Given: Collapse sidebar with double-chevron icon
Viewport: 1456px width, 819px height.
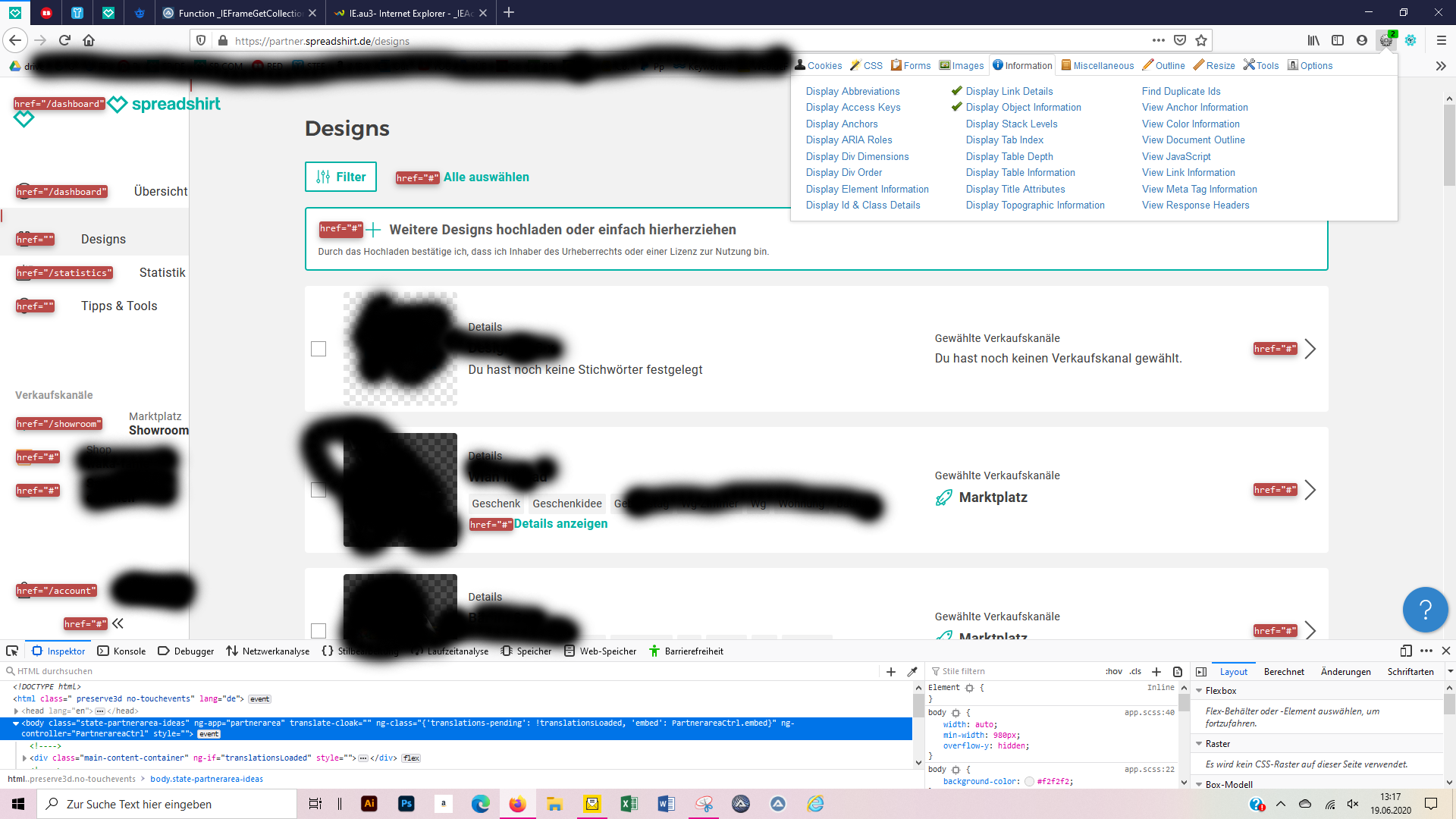Looking at the screenshot, I should click(x=118, y=623).
